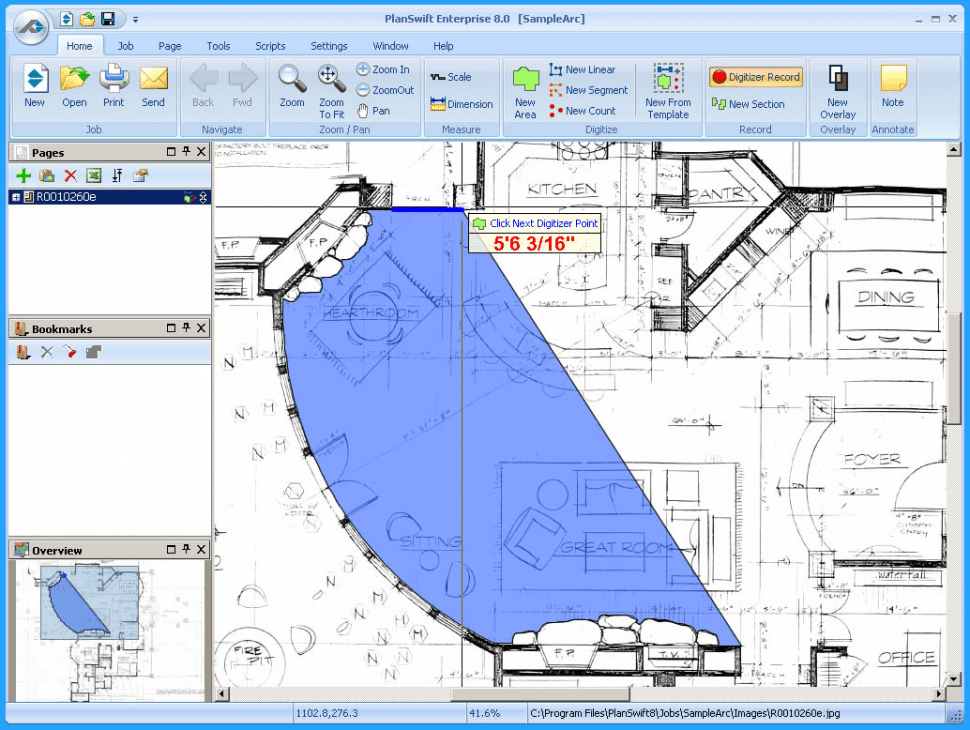Click PlanSwift application orb button
This screenshot has width=970, height=730.
31,27
